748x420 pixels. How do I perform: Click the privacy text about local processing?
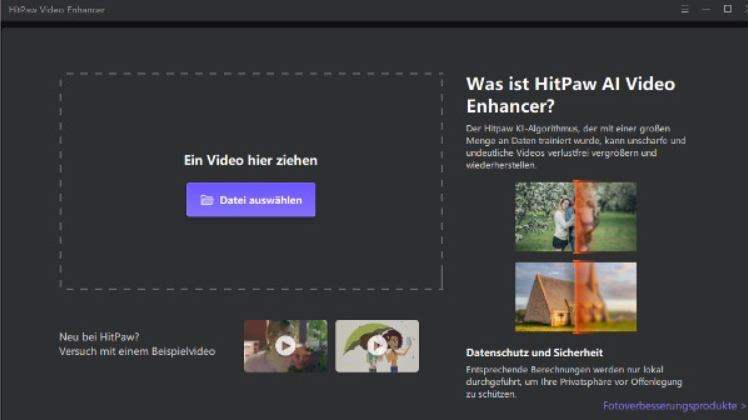pos(562,382)
